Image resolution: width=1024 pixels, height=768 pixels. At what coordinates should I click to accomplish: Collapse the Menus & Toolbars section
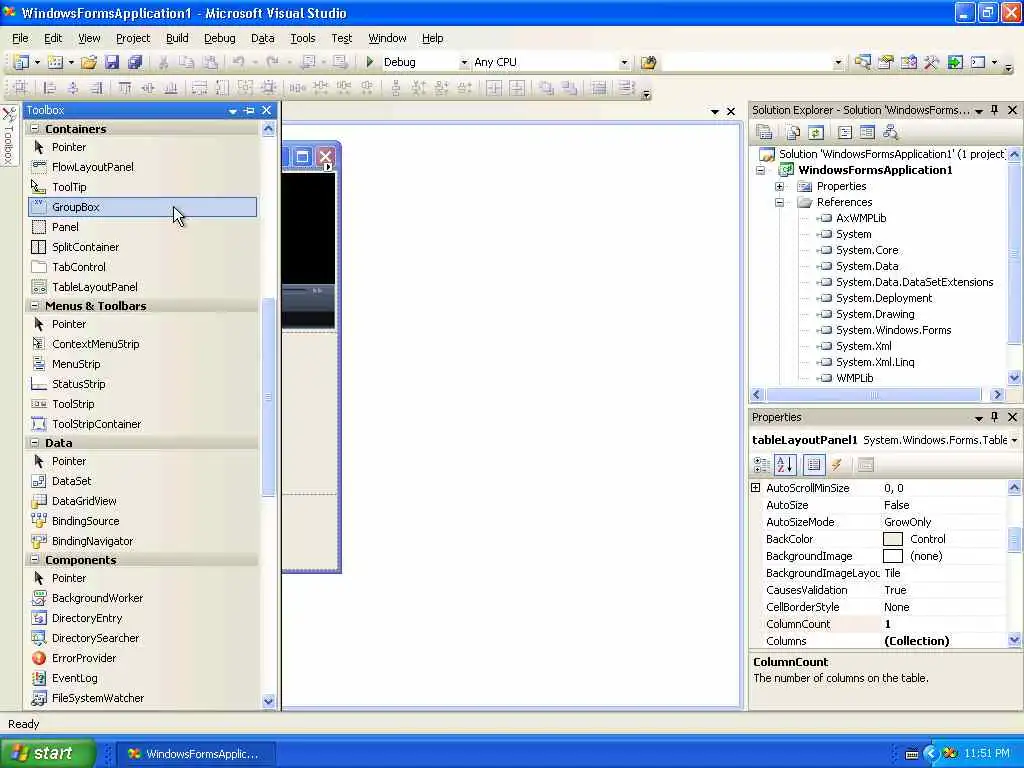[35, 306]
